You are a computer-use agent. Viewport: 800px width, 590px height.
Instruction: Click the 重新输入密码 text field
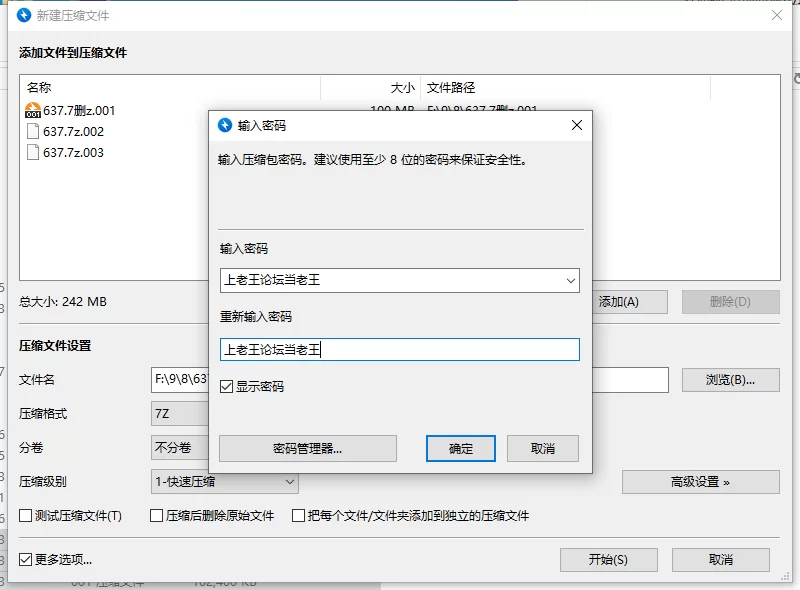pyautogui.click(x=399, y=349)
